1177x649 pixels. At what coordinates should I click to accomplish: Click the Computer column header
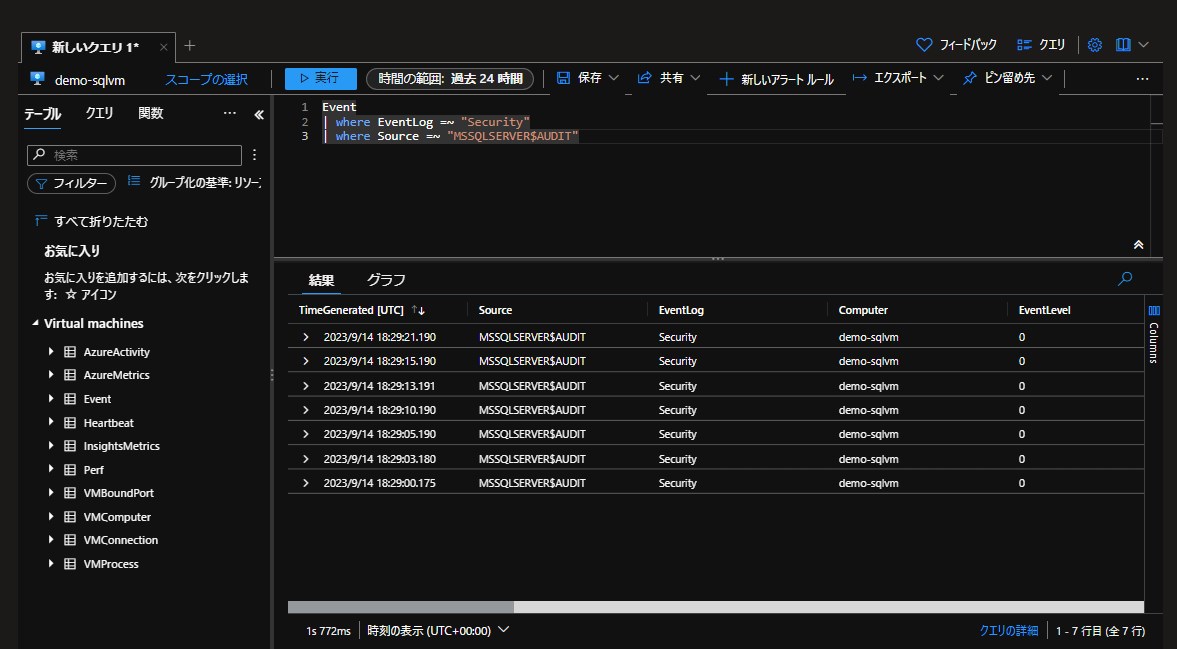[863, 310]
